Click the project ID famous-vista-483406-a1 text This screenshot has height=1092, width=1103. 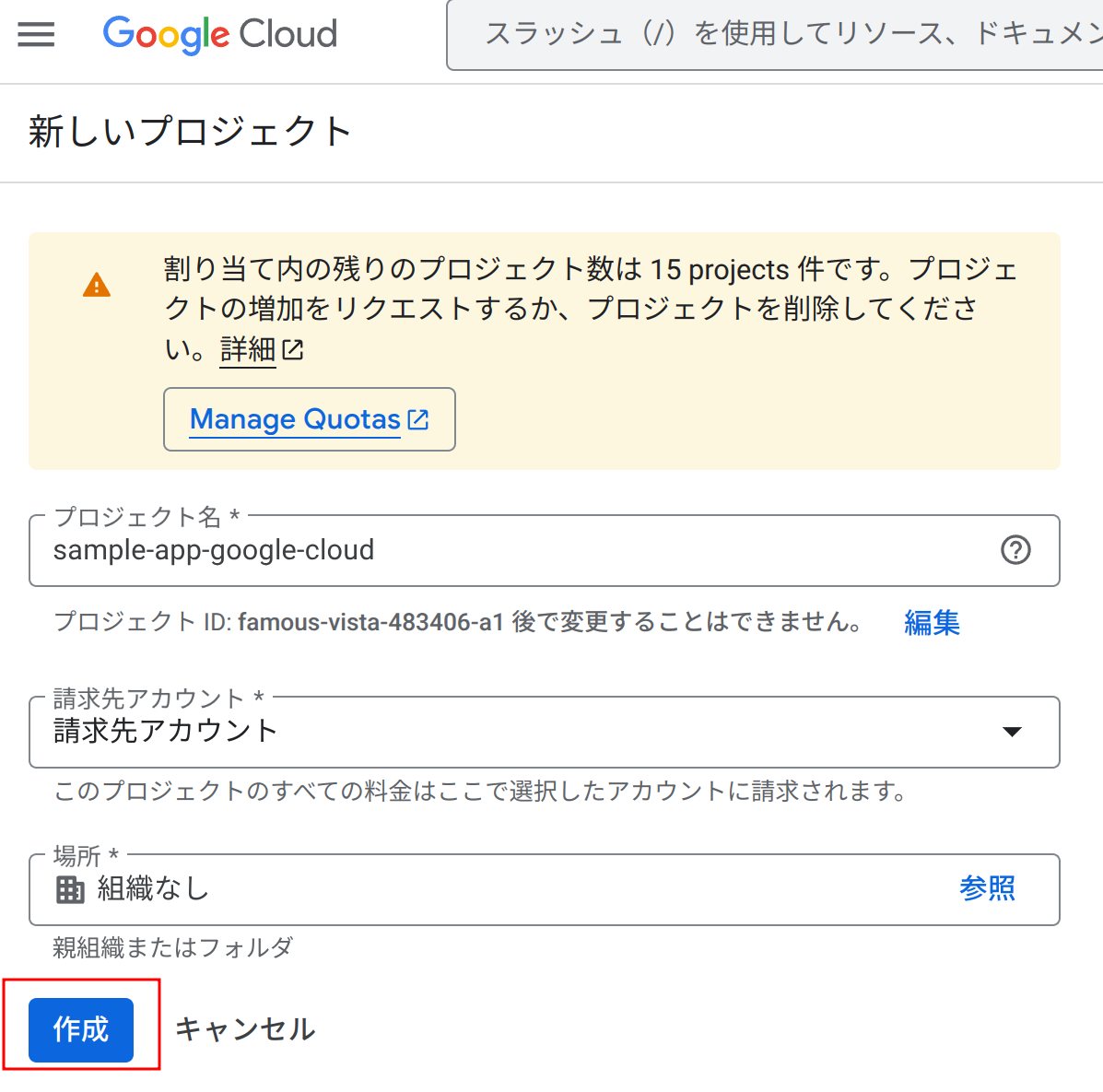click(x=370, y=623)
